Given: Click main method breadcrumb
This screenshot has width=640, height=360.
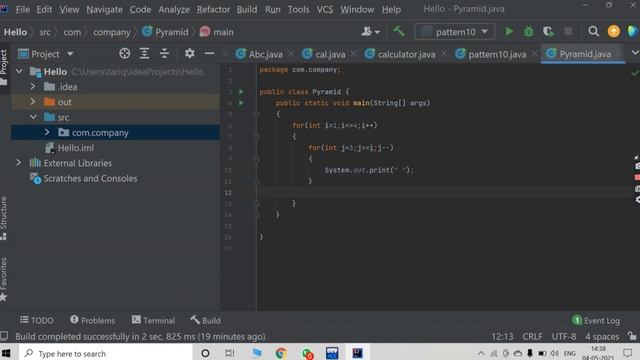Looking at the screenshot, I should pos(216,32).
